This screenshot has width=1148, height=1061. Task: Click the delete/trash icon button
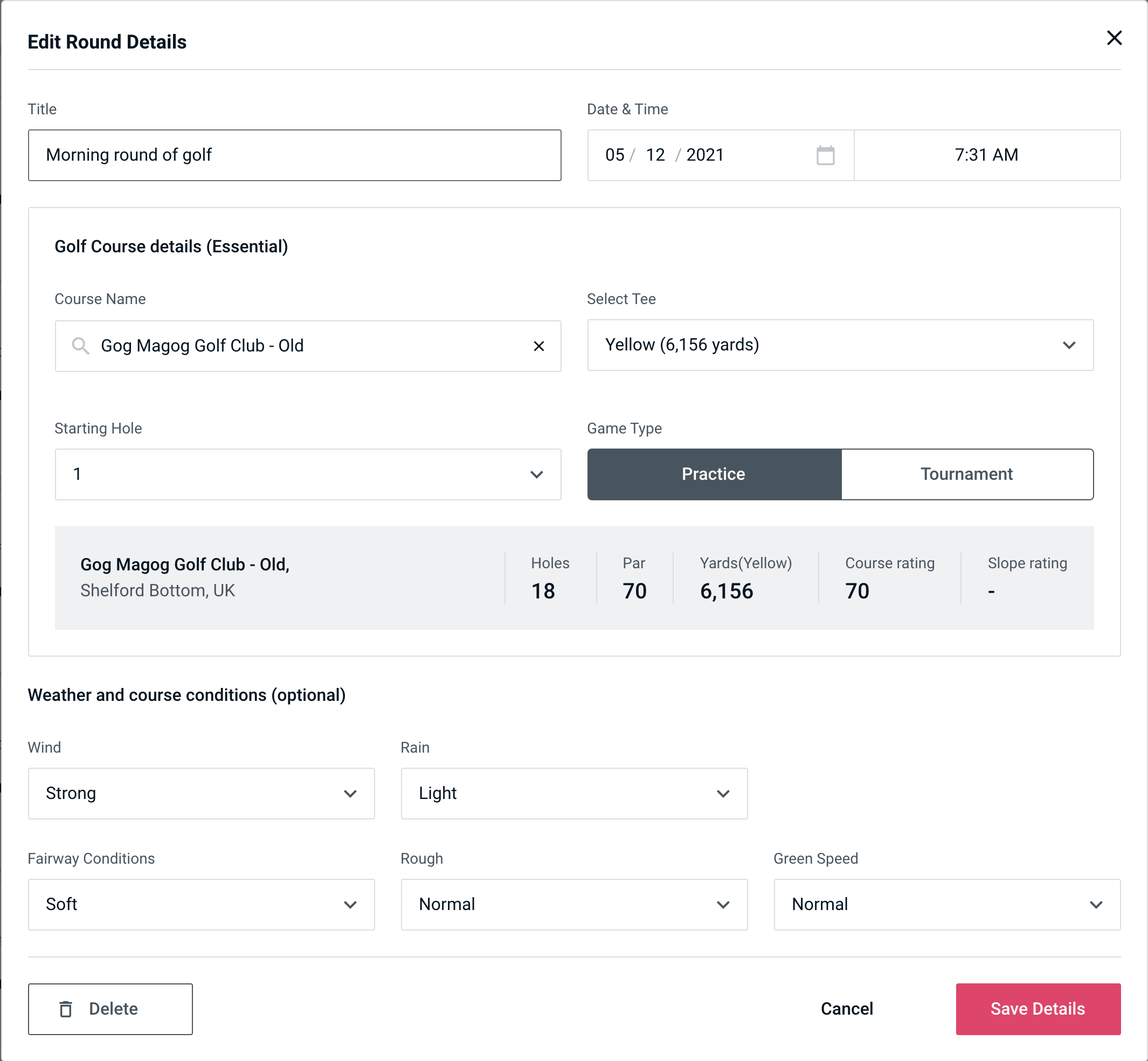click(x=68, y=1009)
